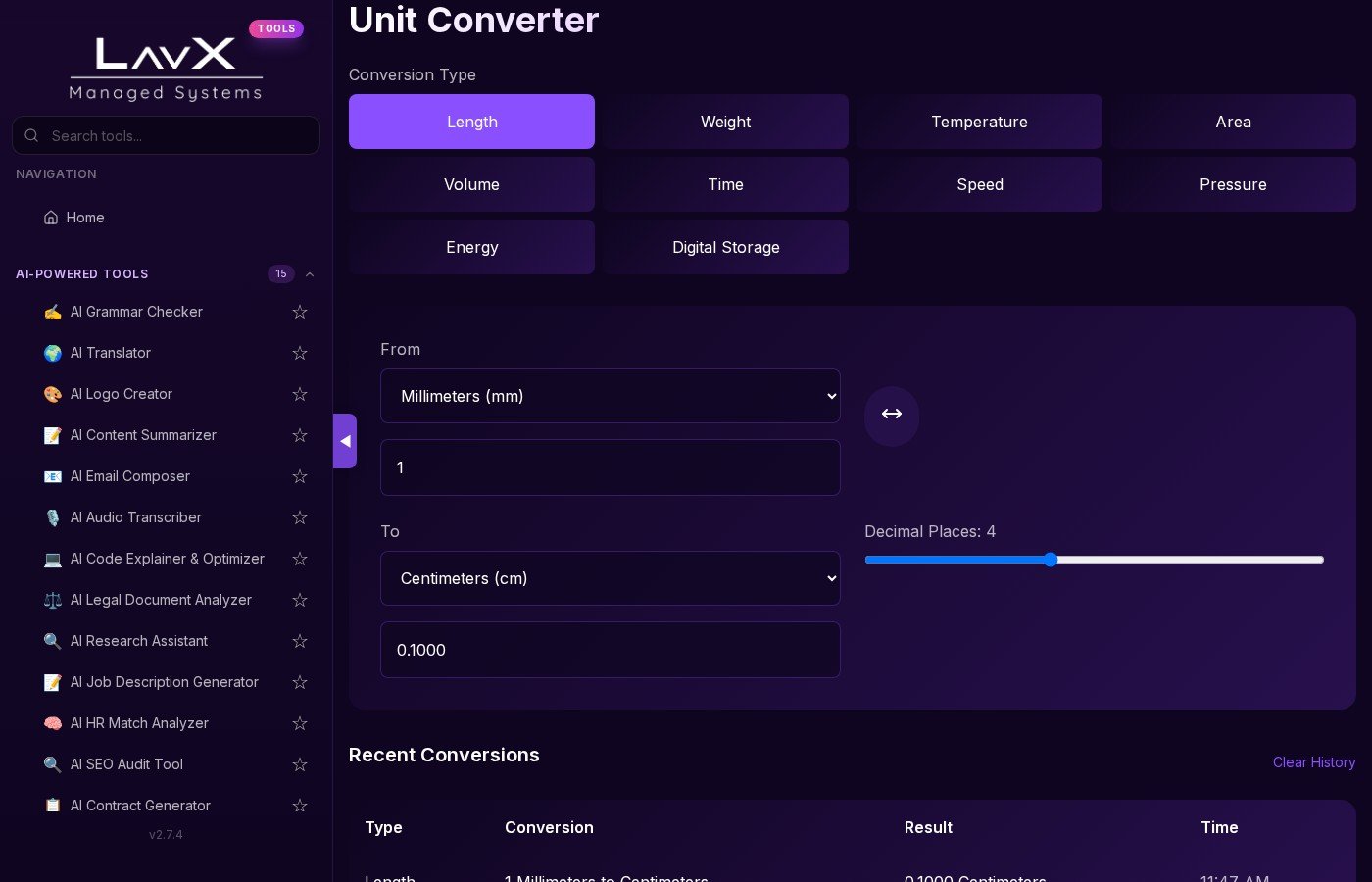Click the AI Audio Transcriber microphone icon
This screenshot has height=882, width=1372.
[53, 517]
